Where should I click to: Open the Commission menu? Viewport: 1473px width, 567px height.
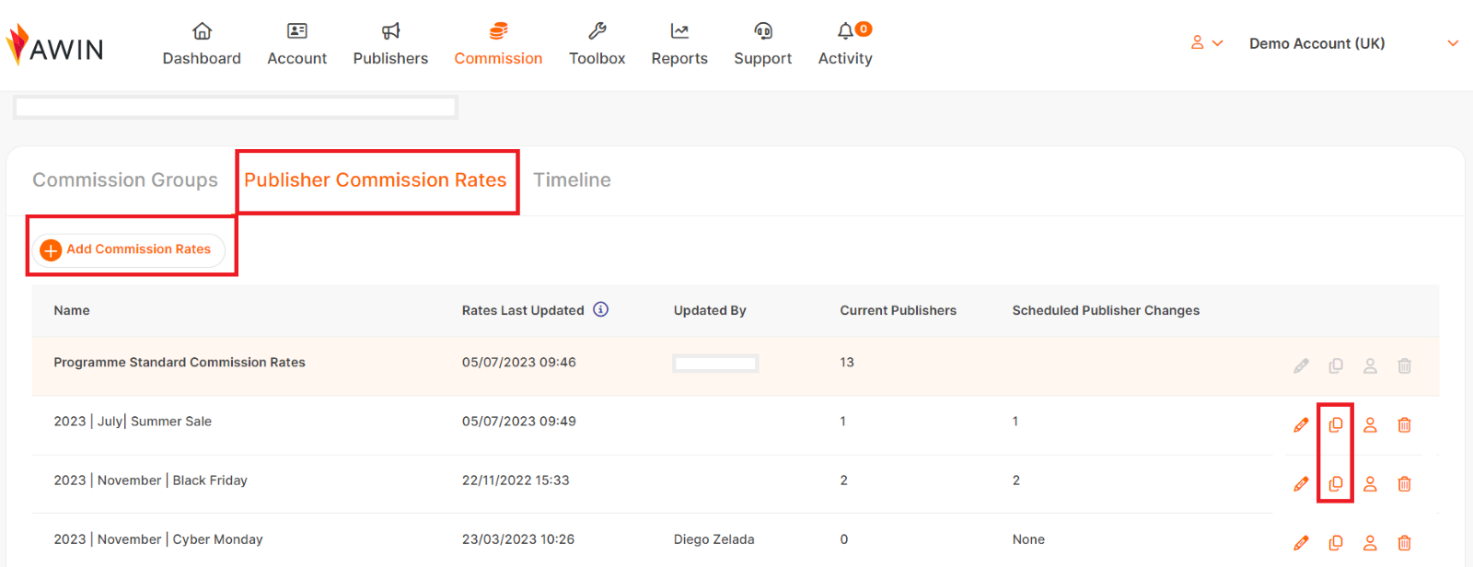[x=498, y=45]
